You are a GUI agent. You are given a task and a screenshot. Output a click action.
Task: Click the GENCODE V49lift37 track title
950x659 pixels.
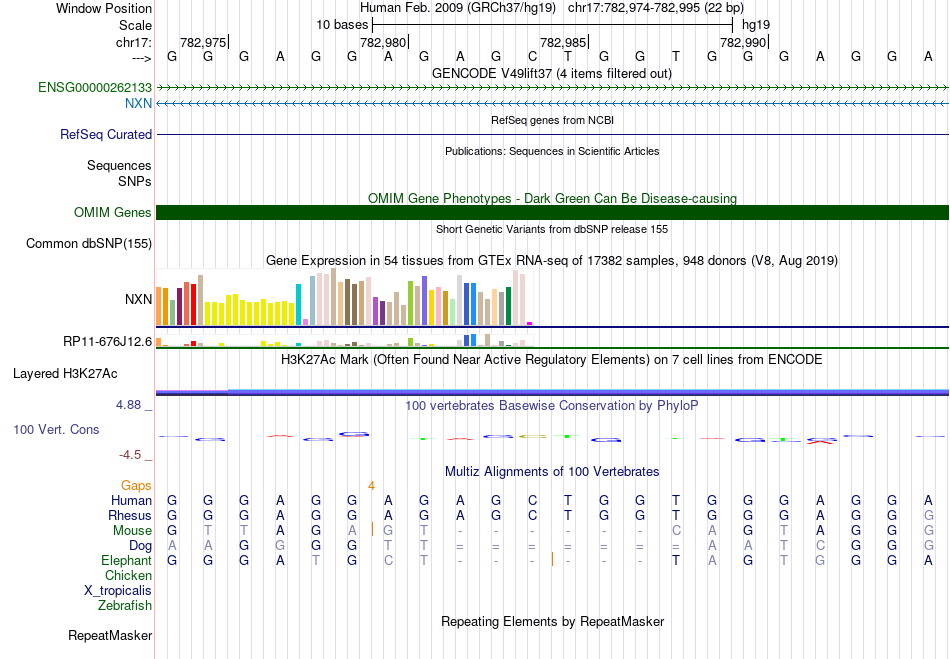tap(552, 73)
